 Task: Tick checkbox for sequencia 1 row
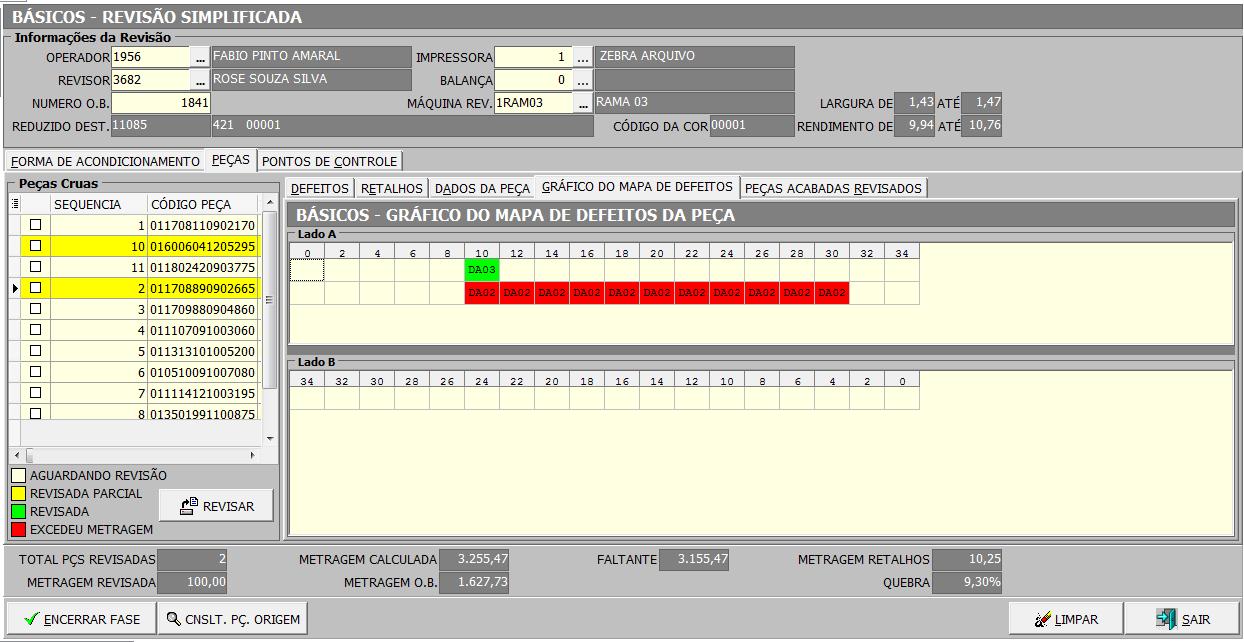click(36, 225)
